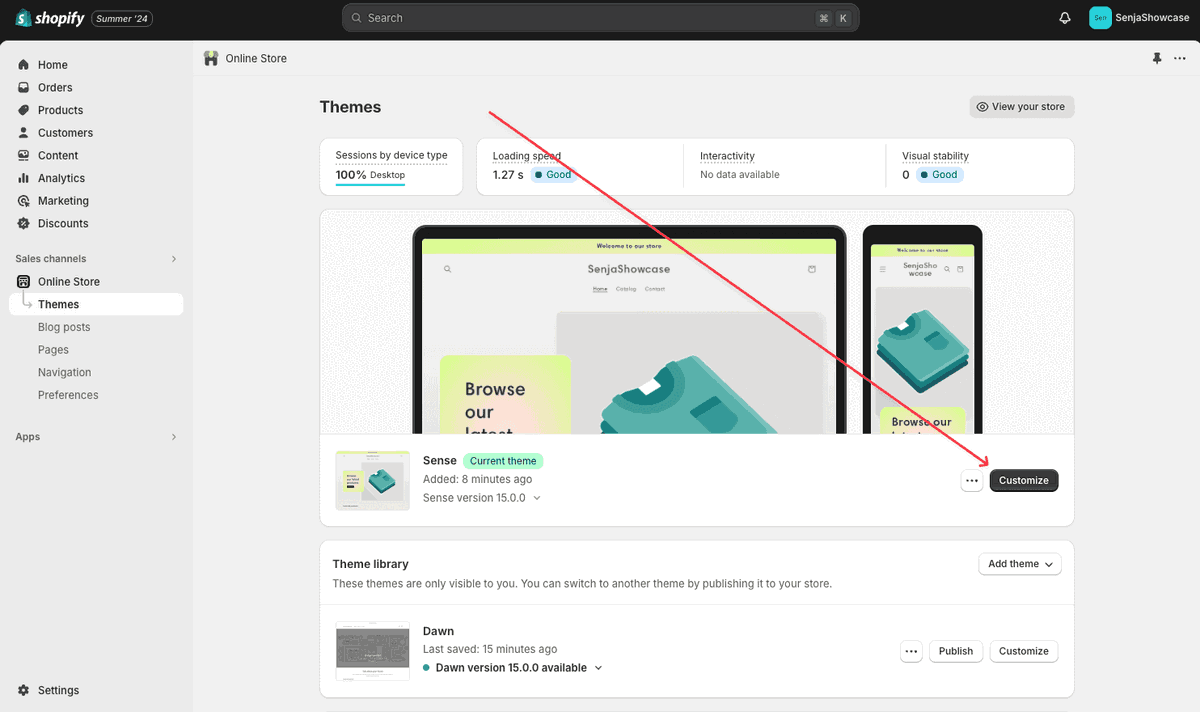
Task: Click View your store button
Action: click(x=1022, y=107)
